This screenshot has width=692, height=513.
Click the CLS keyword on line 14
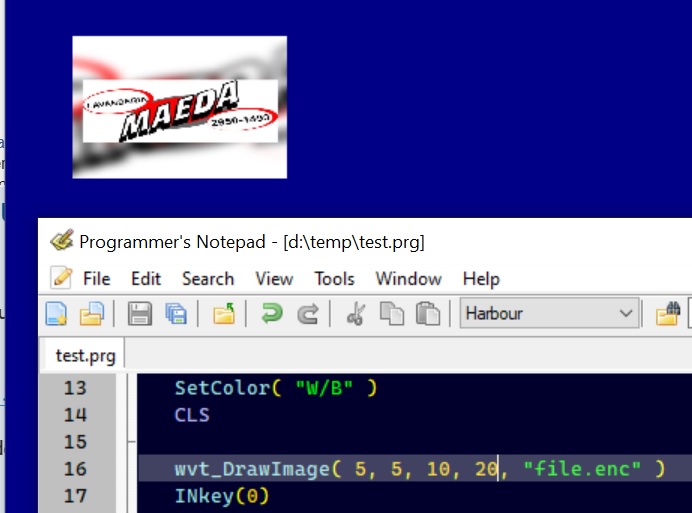[x=192, y=415]
